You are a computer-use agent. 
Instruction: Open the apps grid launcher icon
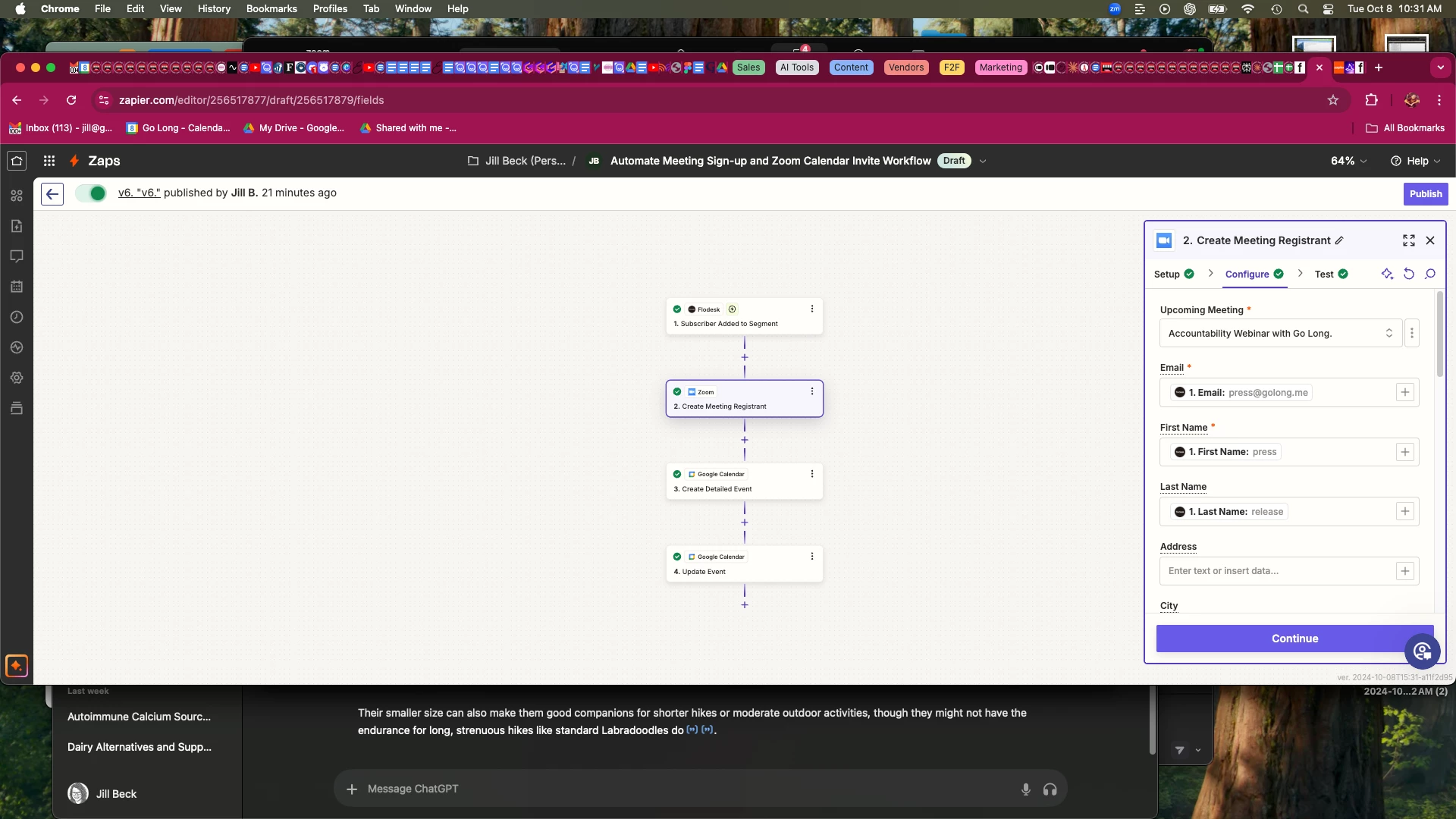click(x=49, y=161)
